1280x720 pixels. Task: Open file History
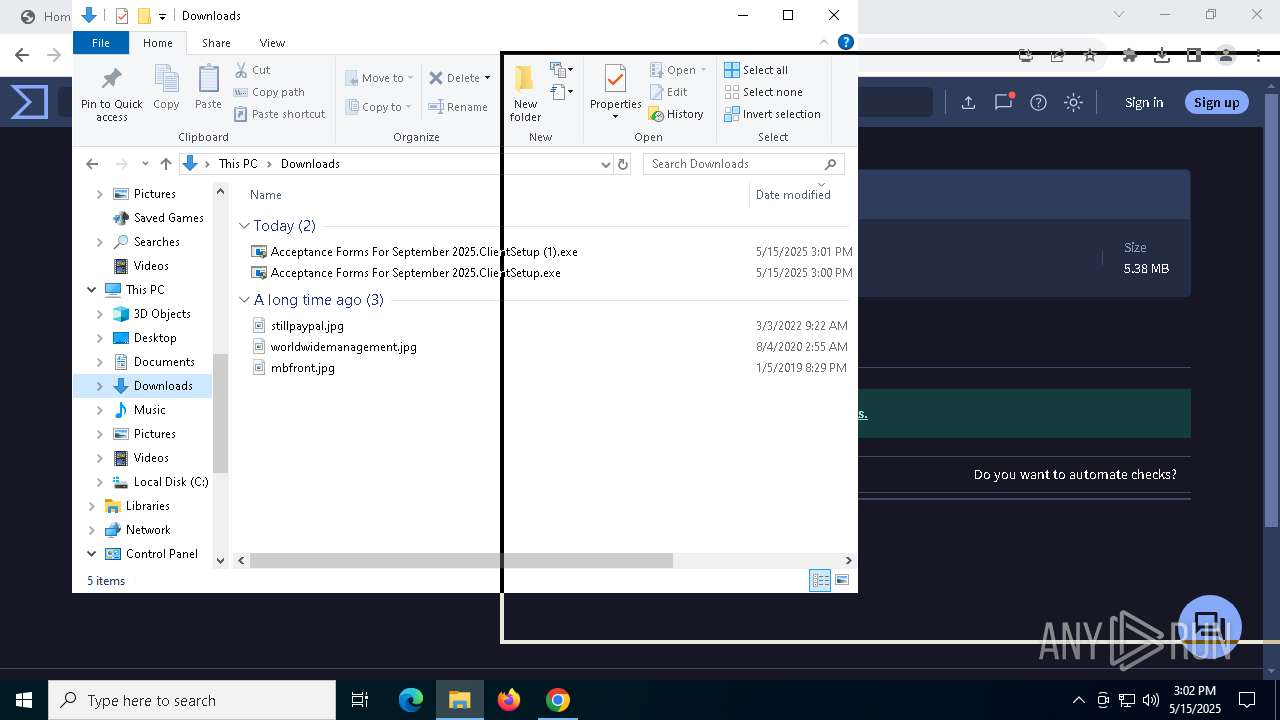tap(676, 114)
